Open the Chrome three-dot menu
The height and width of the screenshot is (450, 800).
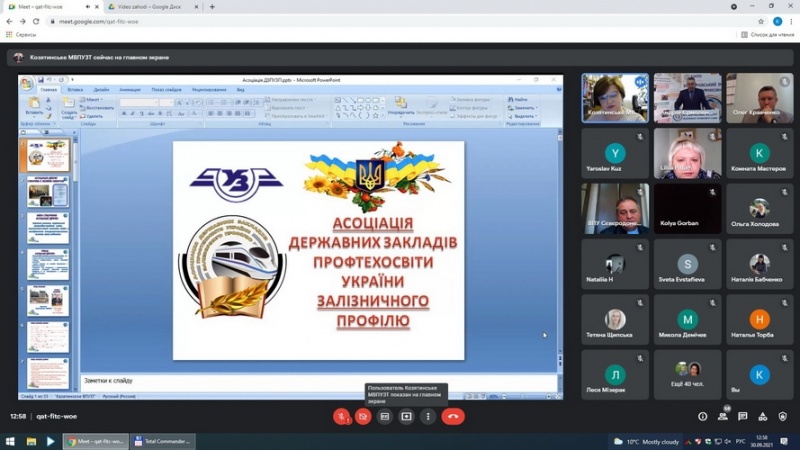(791, 21)
